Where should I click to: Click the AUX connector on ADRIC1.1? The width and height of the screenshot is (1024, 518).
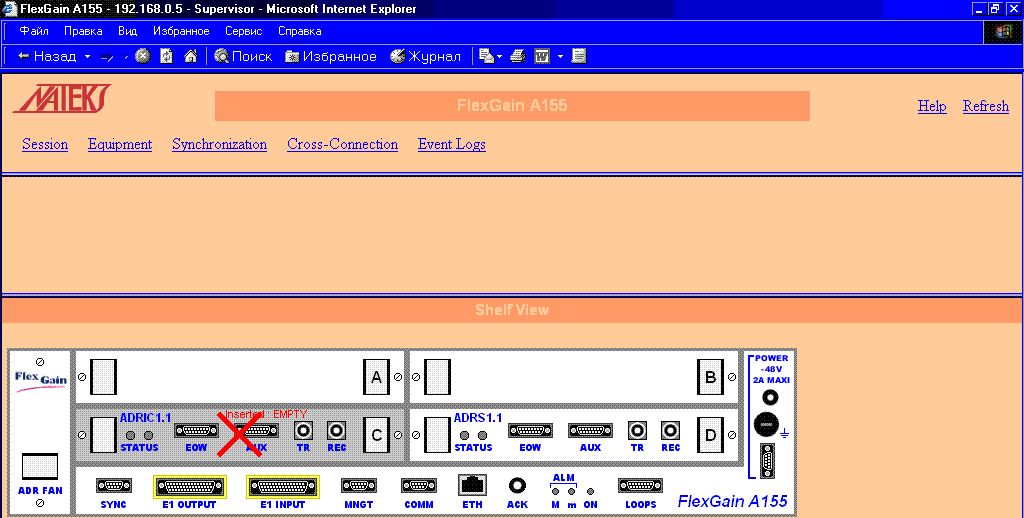256,430
